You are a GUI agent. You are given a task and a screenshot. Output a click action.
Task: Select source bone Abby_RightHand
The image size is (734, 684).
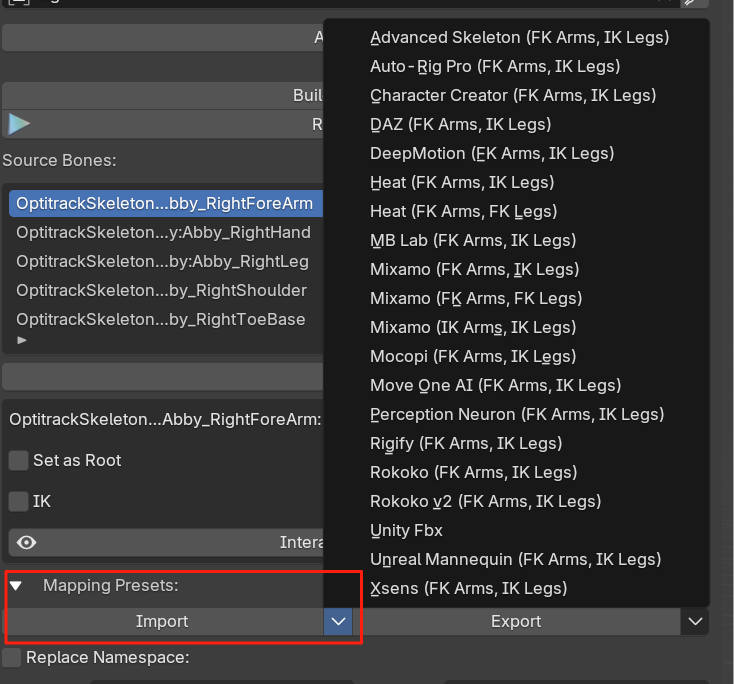click(166, 233)
